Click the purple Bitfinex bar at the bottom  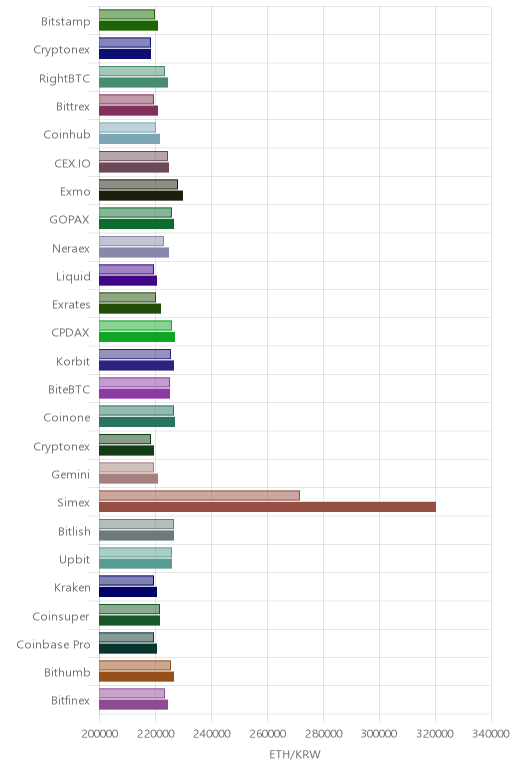133,705
